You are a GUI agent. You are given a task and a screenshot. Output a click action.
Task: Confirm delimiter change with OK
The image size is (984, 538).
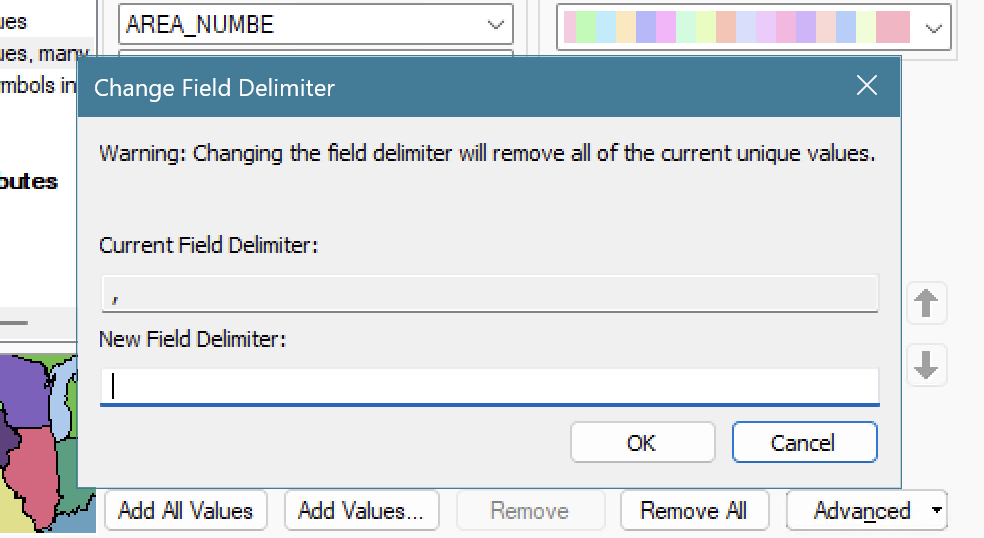tap(642, 443)
